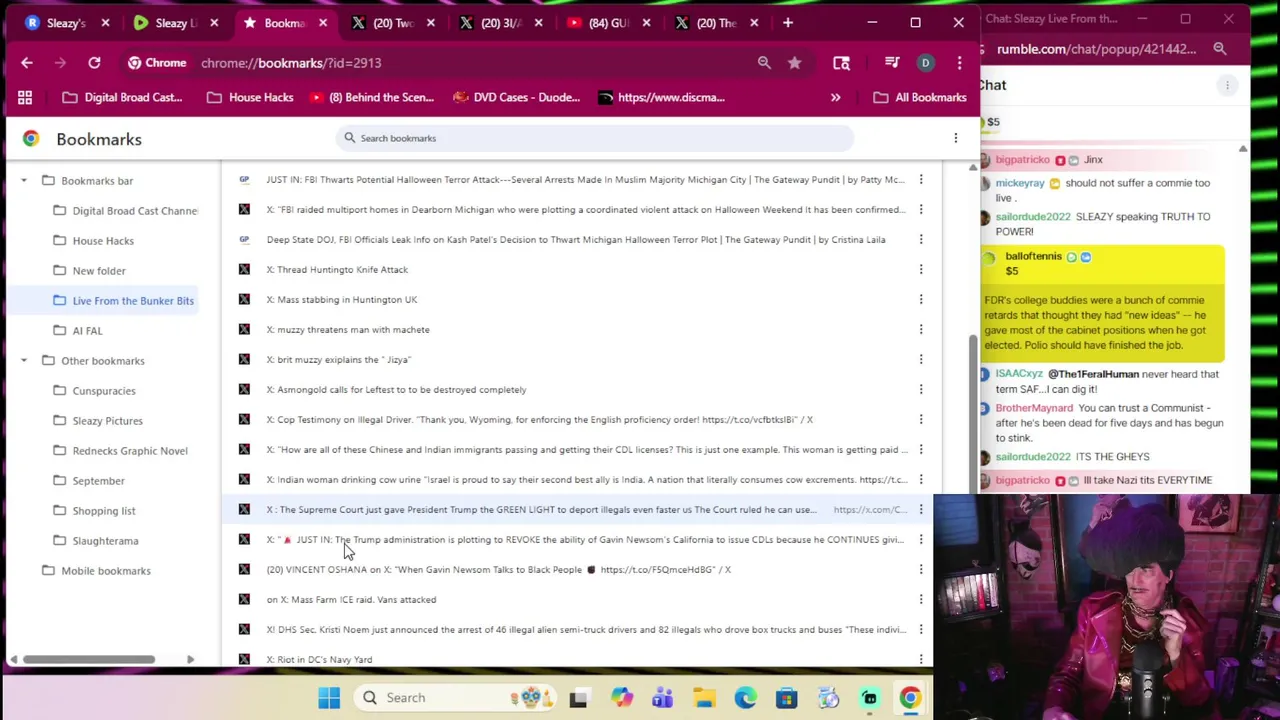Click the Chrome icon on taskbar
This screenshot has width=1280, height=720.
pyautogui.click(x=909, y=697)
